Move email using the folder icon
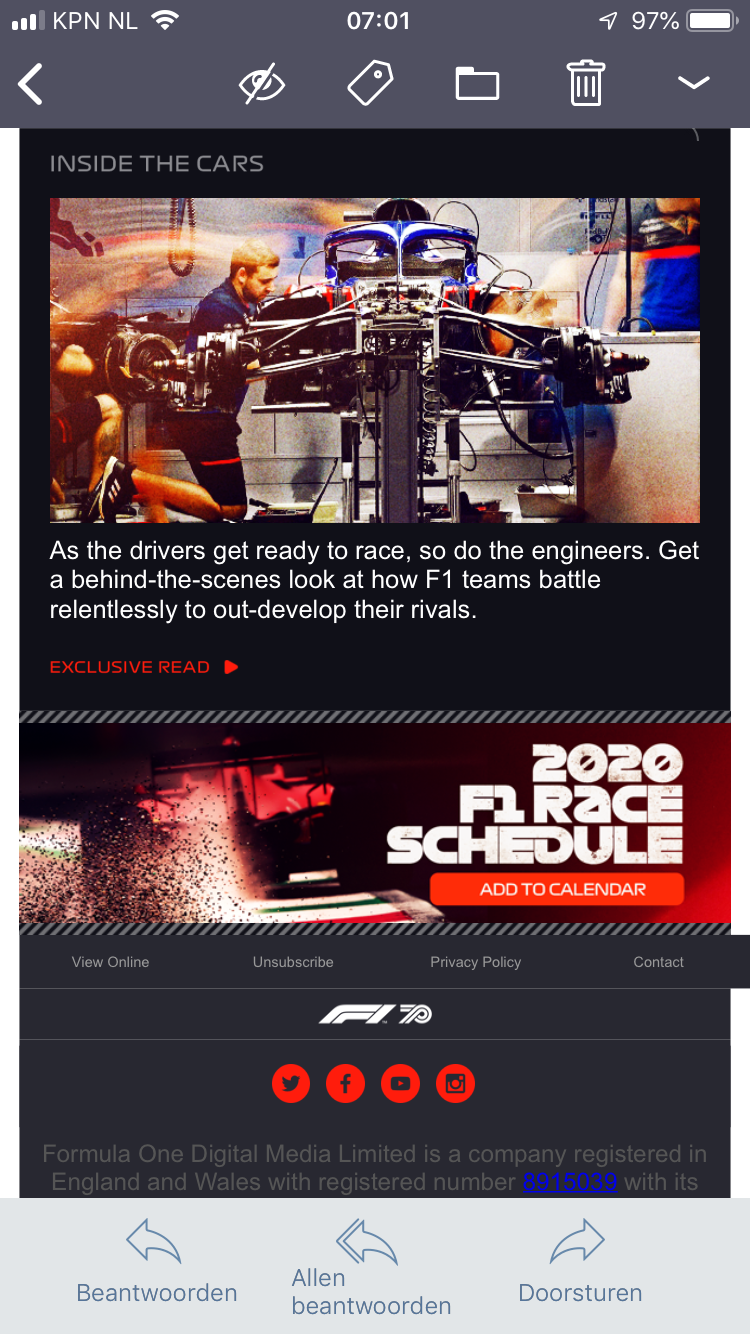 (x=477, y=84)
